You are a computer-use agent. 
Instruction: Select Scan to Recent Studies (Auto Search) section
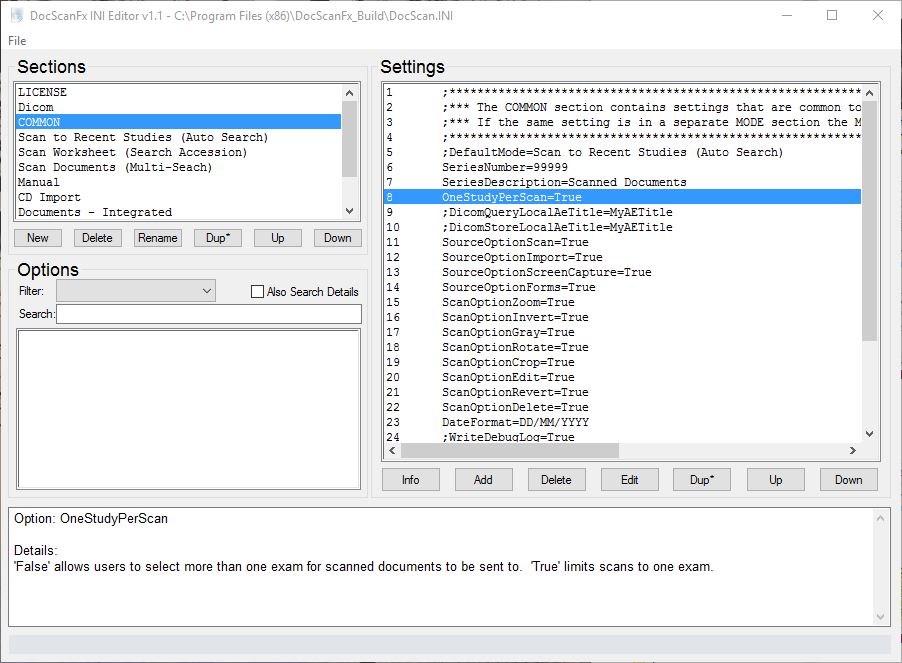[x=178, y=137]
